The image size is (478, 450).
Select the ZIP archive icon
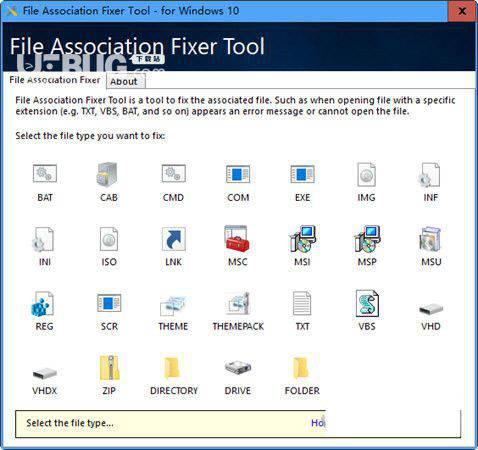[109, 367]
